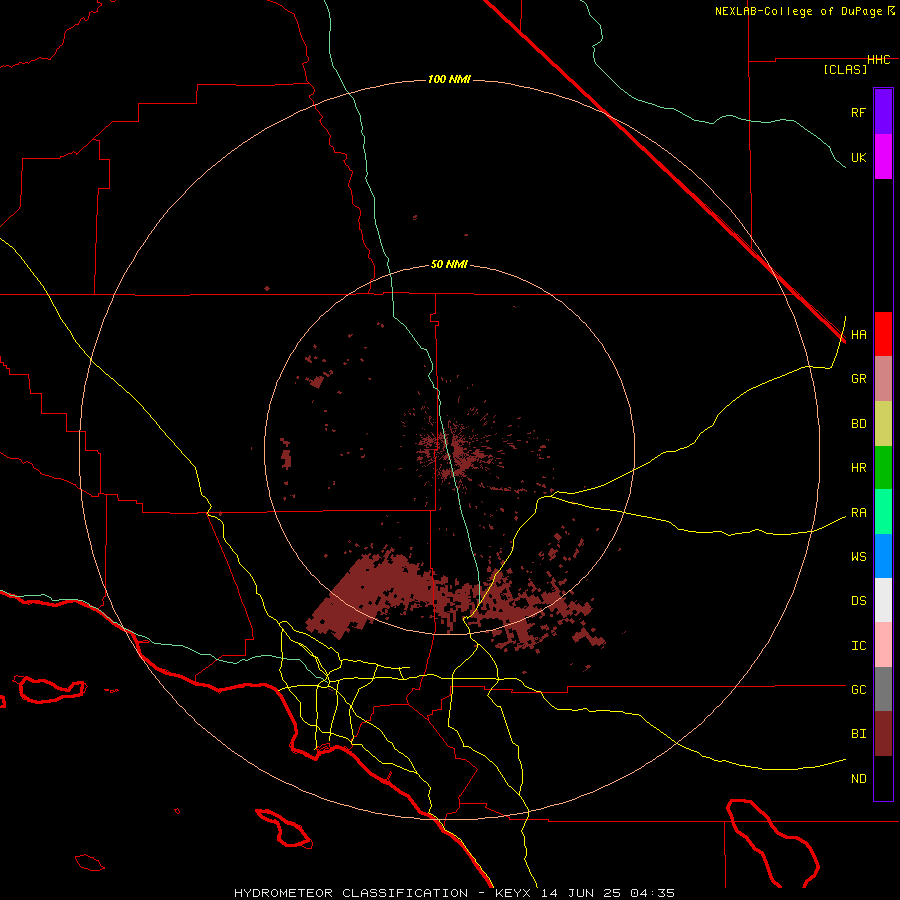Viewport: 900px width, 900px height.
Task: Click the DS white legend swatch
Action: point(883,600)
